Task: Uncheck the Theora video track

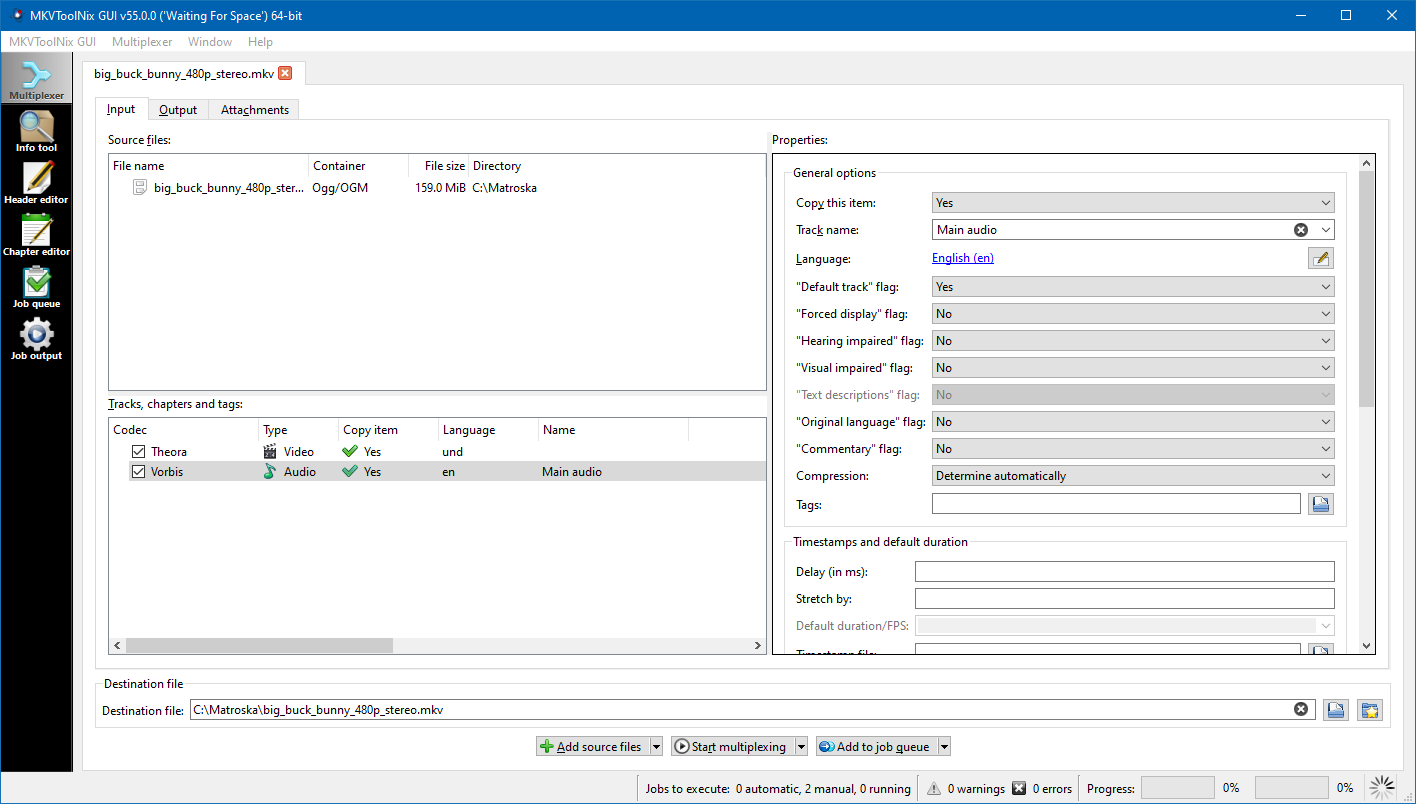Action: tap(138, 450)
